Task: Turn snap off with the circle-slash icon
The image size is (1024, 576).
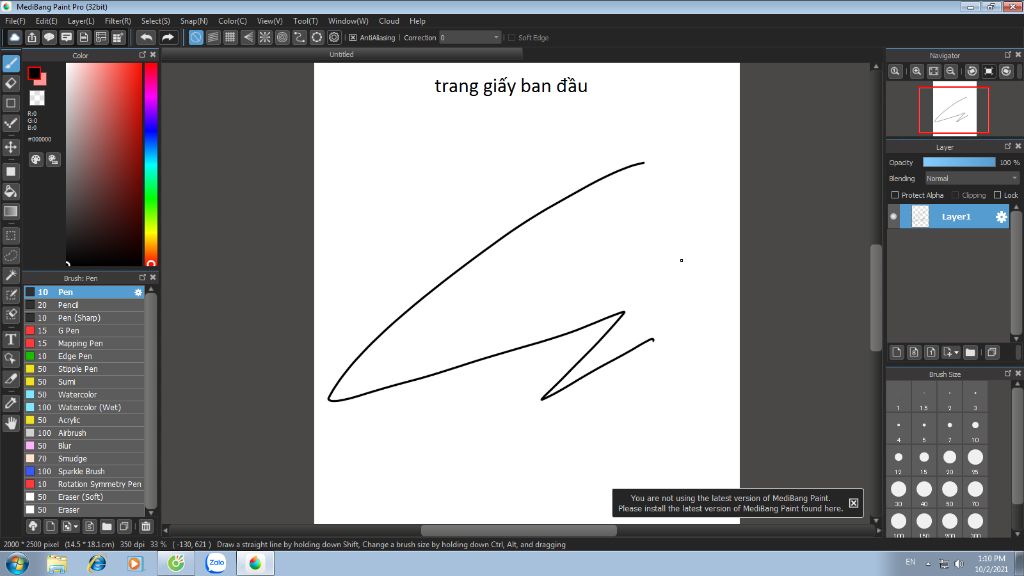Action: (196, 38)
